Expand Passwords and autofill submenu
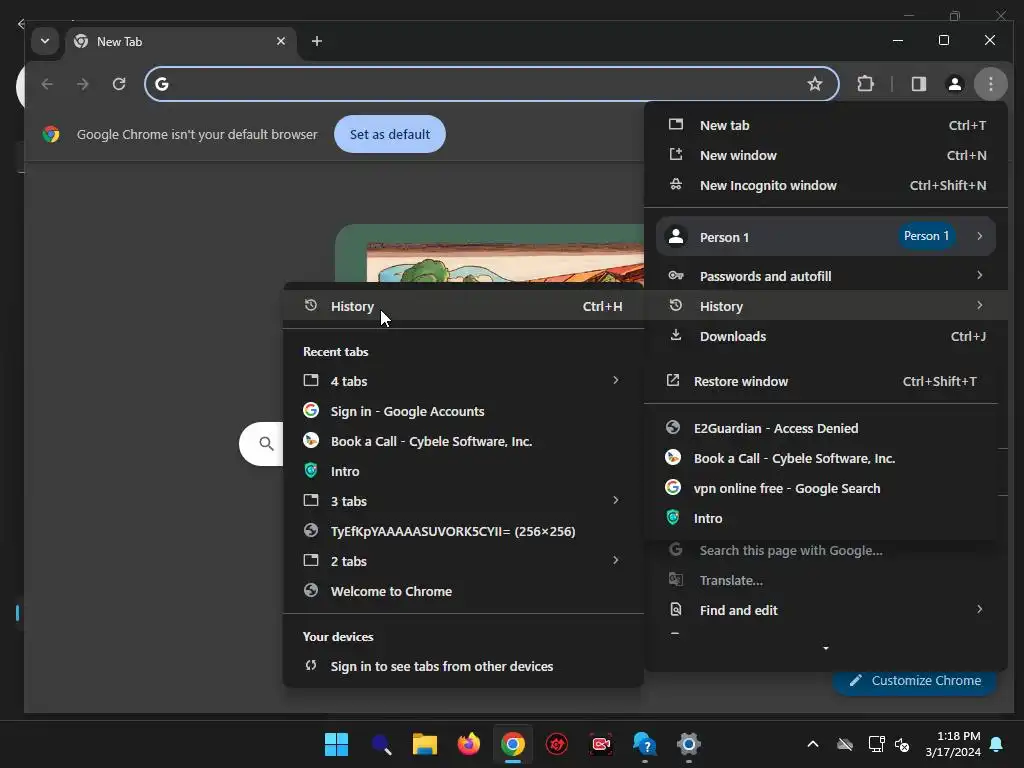 (826, 276)
